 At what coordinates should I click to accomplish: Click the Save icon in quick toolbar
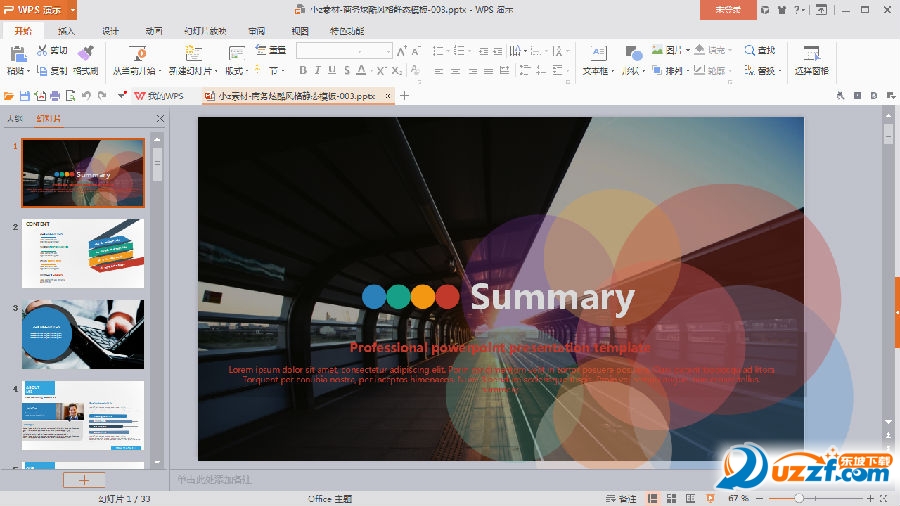point(25,96)
